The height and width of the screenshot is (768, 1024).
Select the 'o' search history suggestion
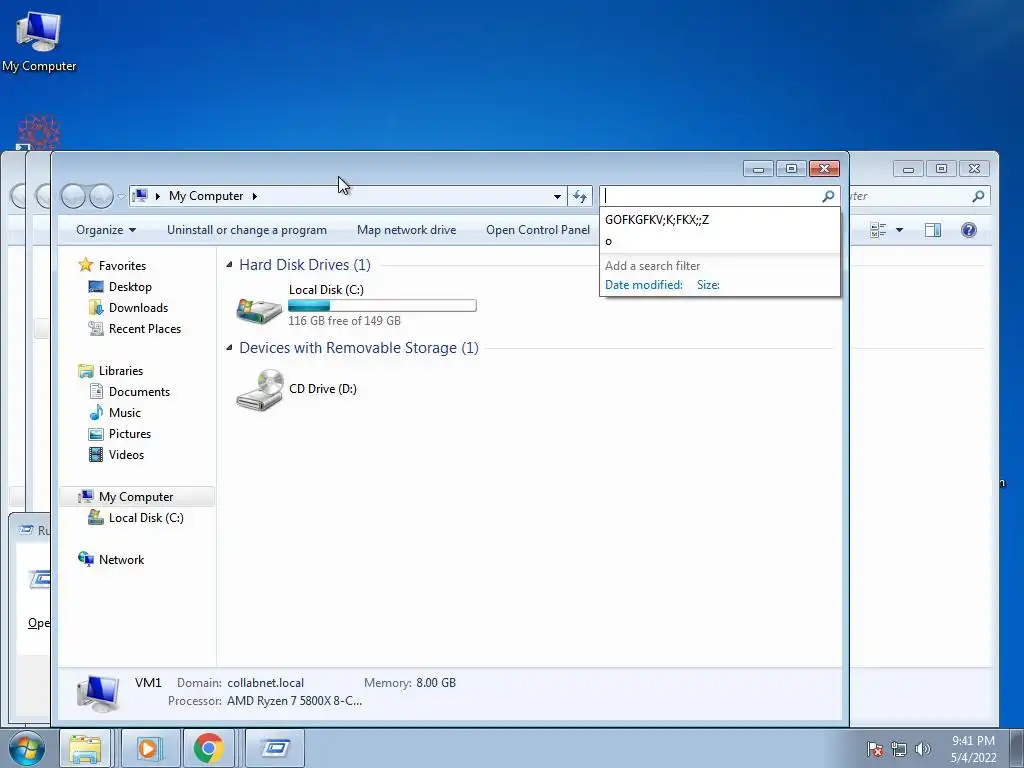coord(720,241)
